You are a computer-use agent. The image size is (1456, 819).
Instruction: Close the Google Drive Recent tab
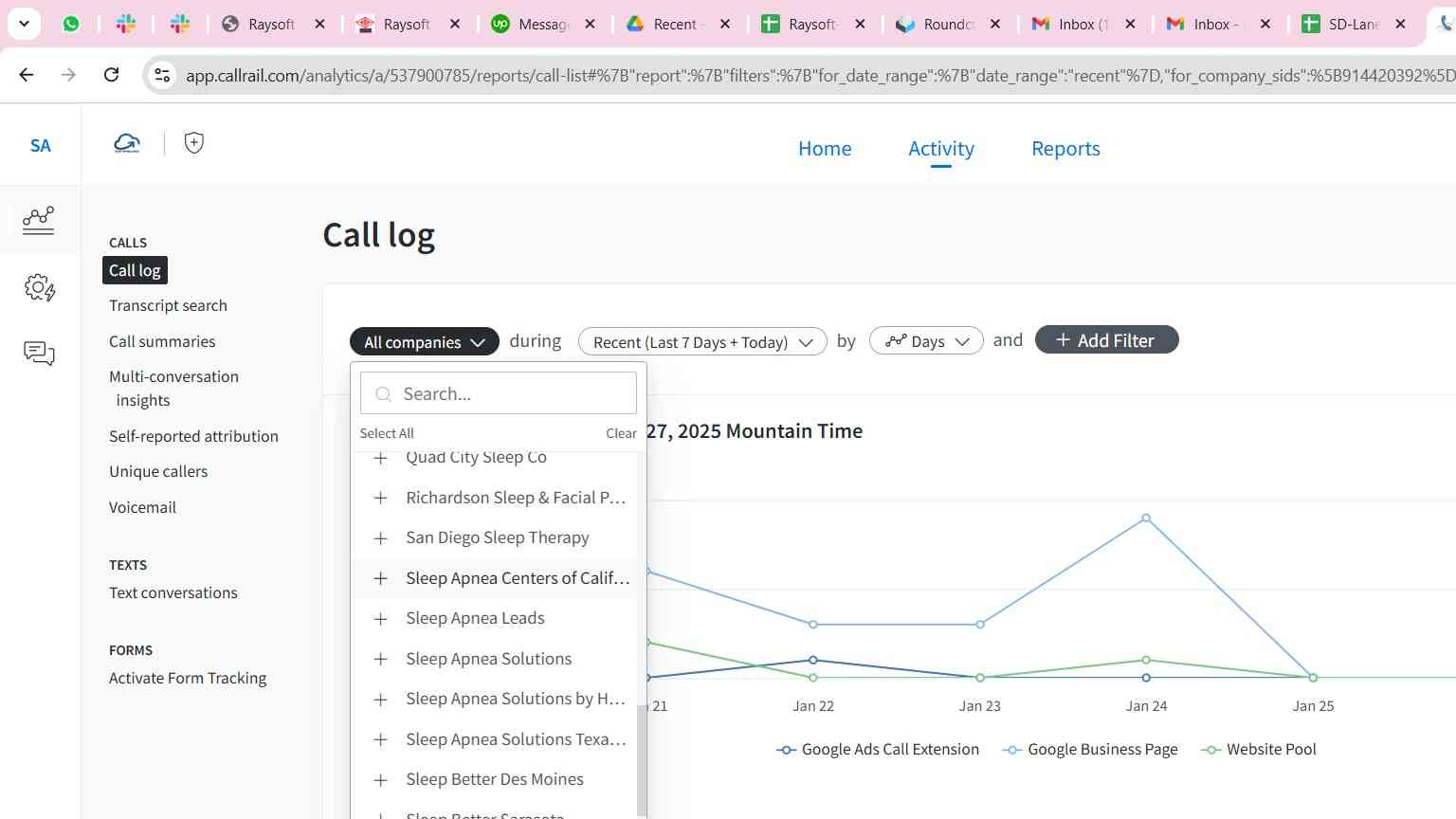point(725,24)
